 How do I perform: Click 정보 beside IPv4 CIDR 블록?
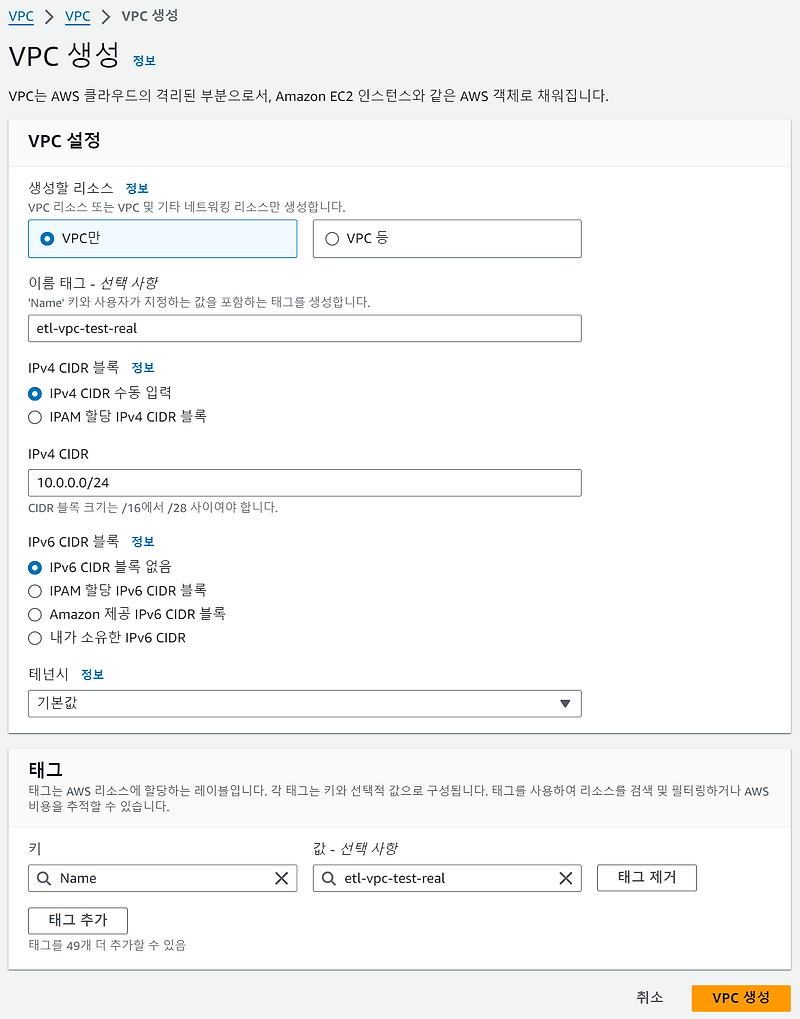point(141,368)
